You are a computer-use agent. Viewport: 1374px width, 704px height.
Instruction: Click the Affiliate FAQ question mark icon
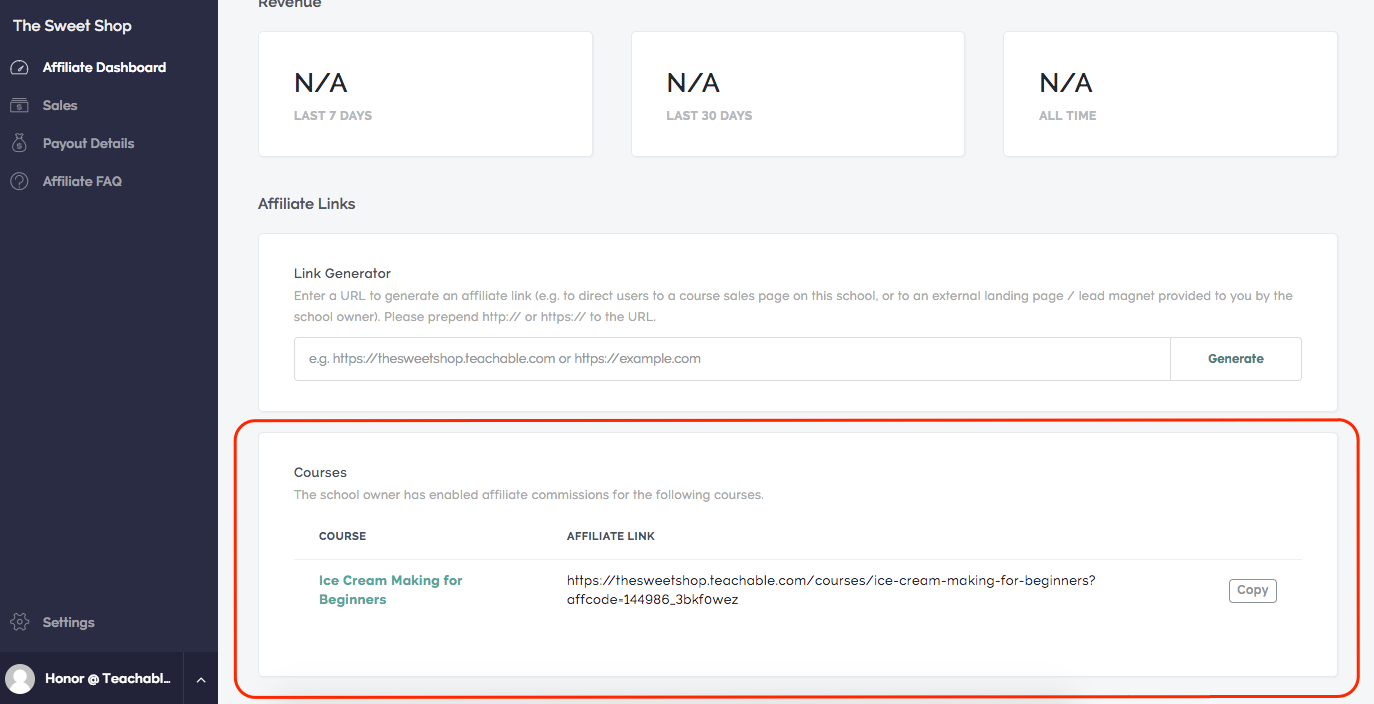(x=20, y=181)
